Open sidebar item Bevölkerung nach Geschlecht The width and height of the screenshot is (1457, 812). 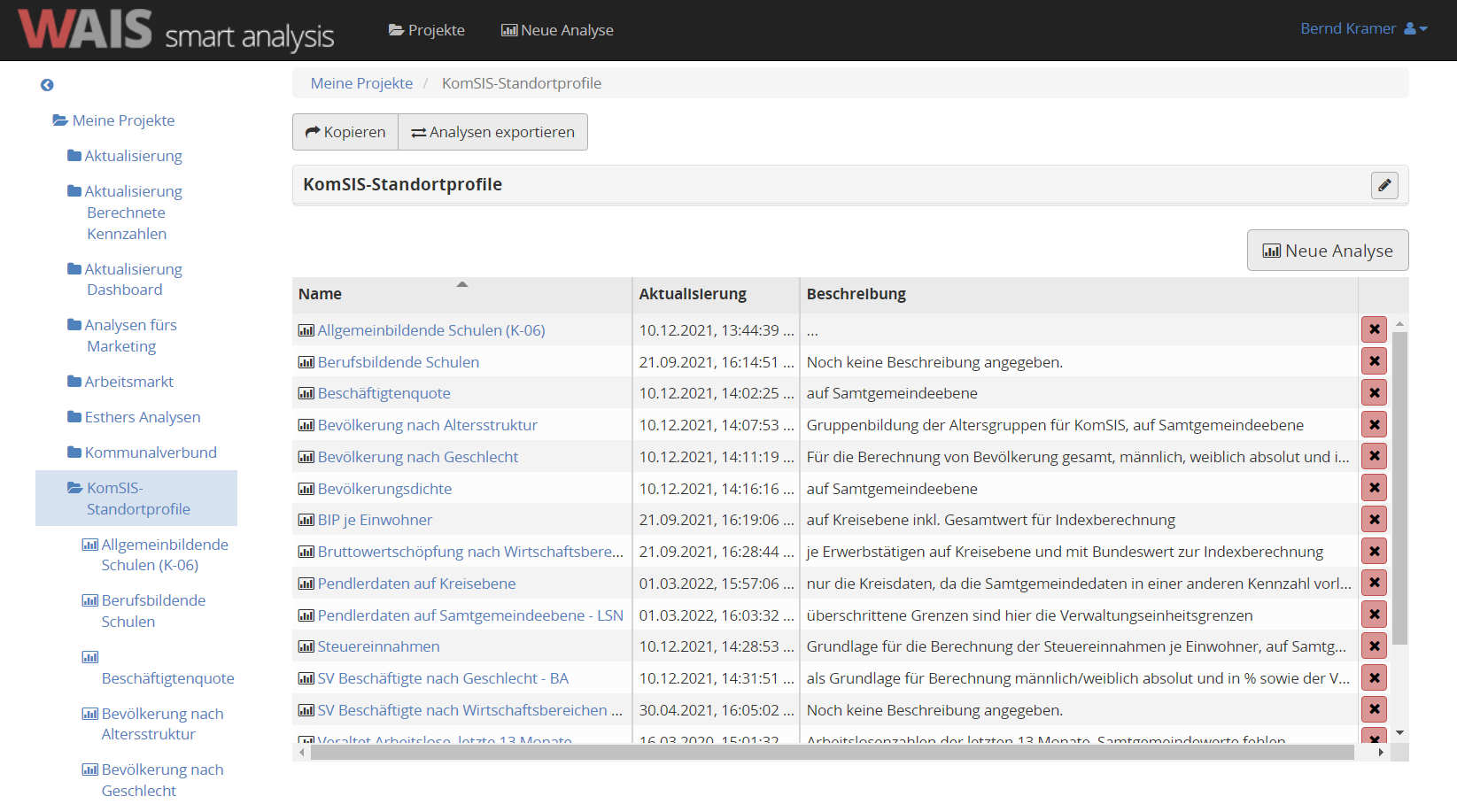(x=153, y=780)
